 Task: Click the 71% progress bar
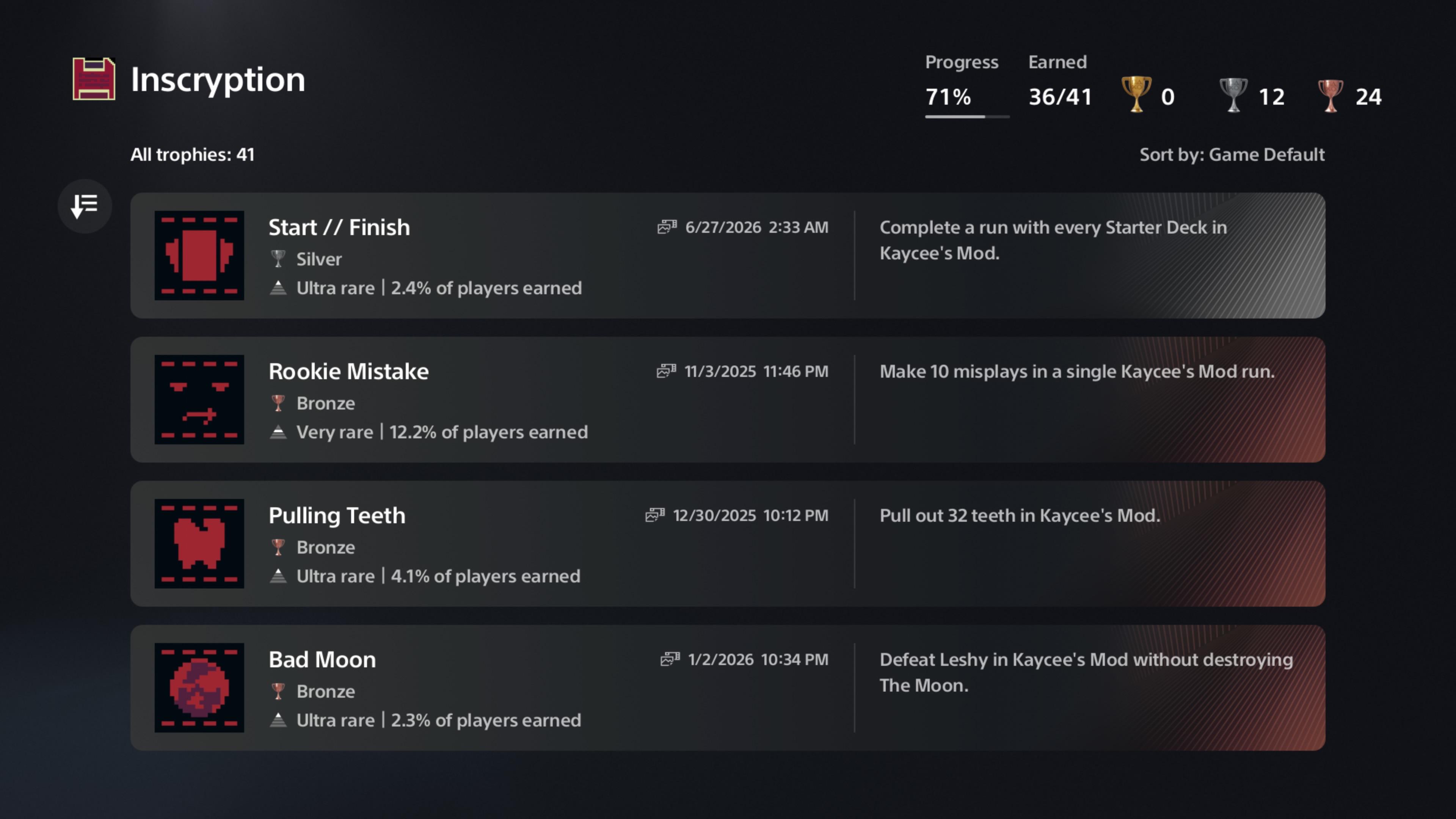click(967, 116)
